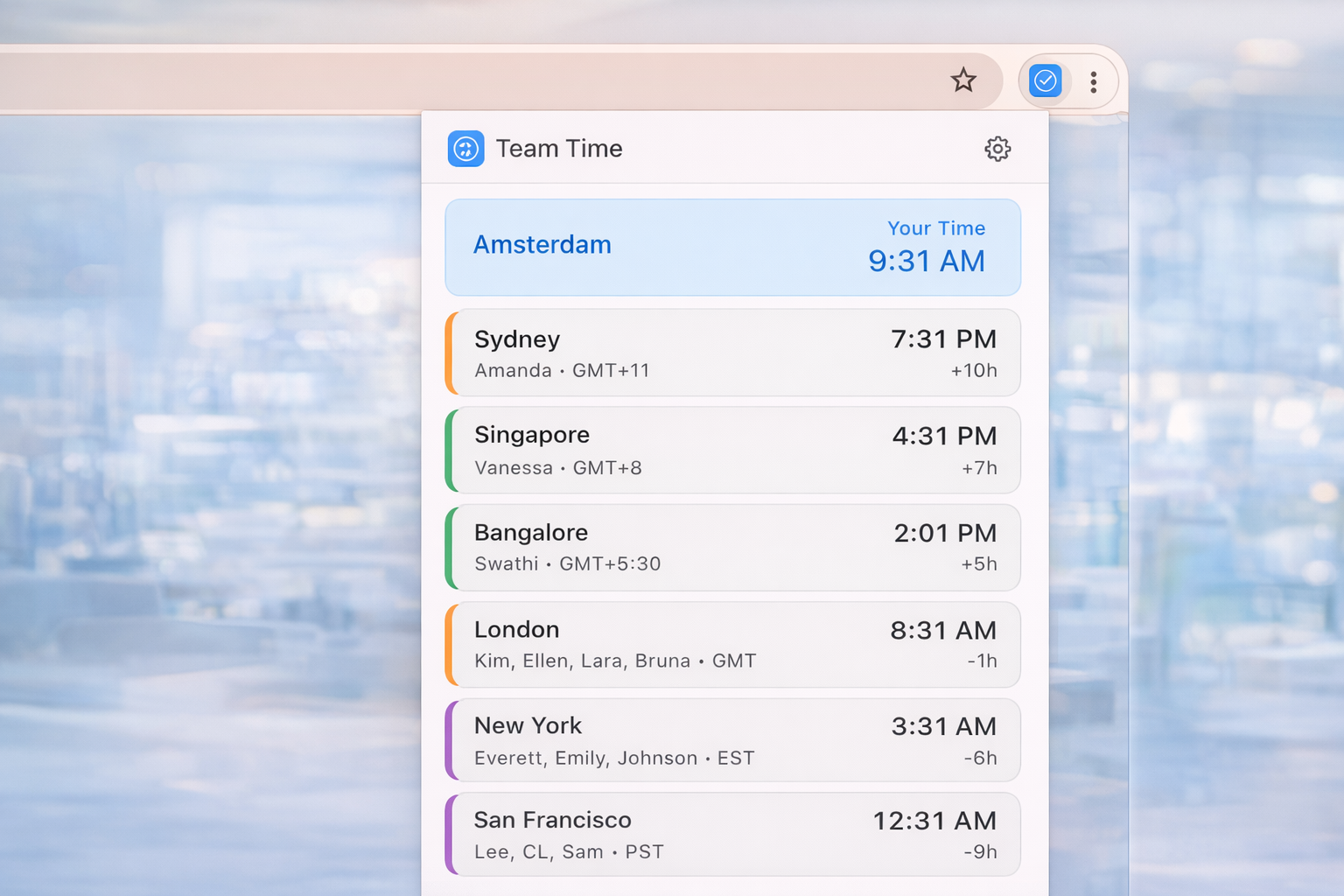Click the gear to configure team cities

click(997, 149)
